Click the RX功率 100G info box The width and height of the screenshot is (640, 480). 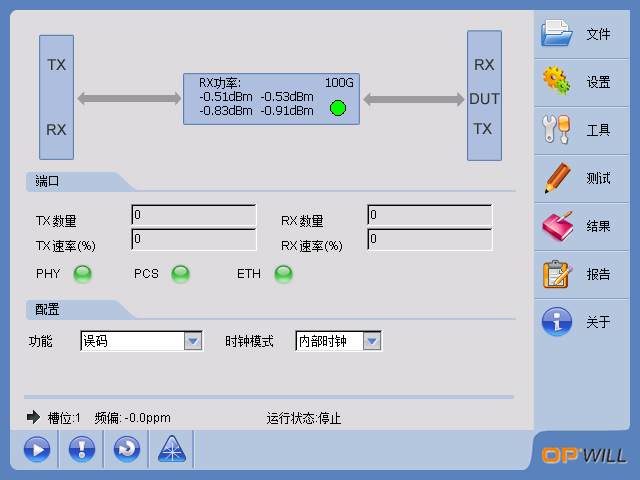pyautogui.click(x=271, y=99)
